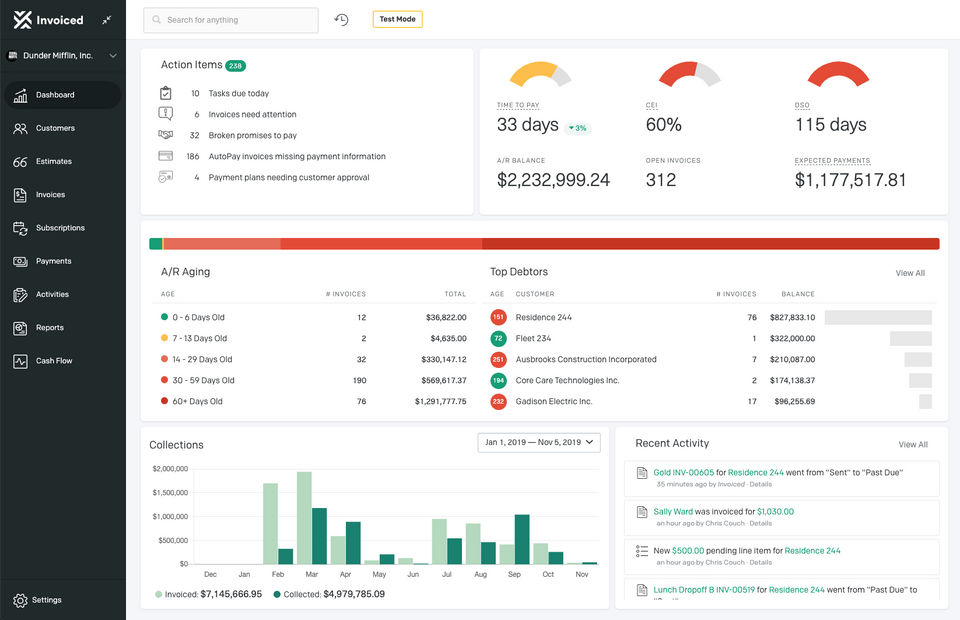
Task: Toggle the Test Mode badge
Action: 397,20
